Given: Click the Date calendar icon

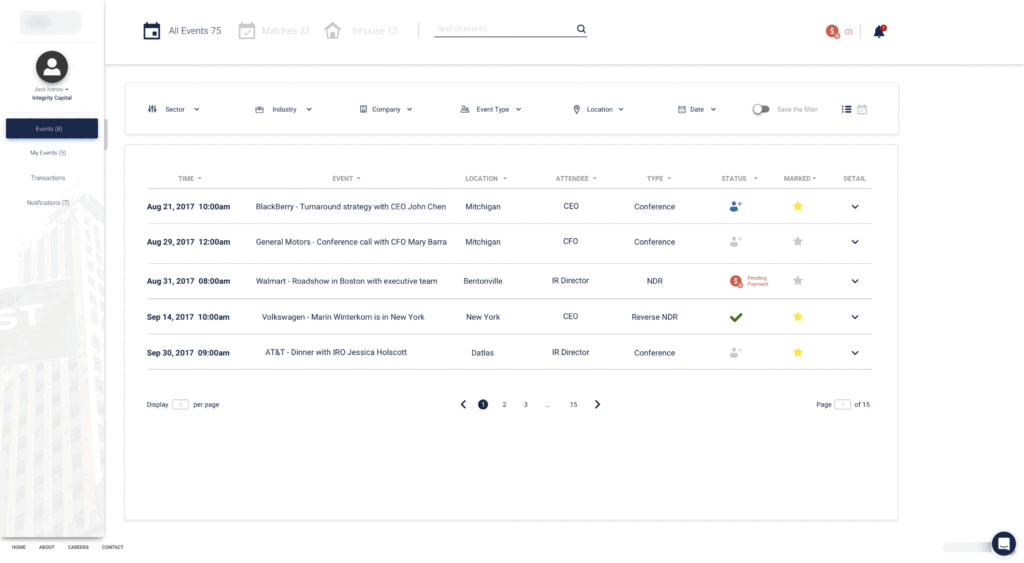Looking at the screenshot, I should point(682,110).
